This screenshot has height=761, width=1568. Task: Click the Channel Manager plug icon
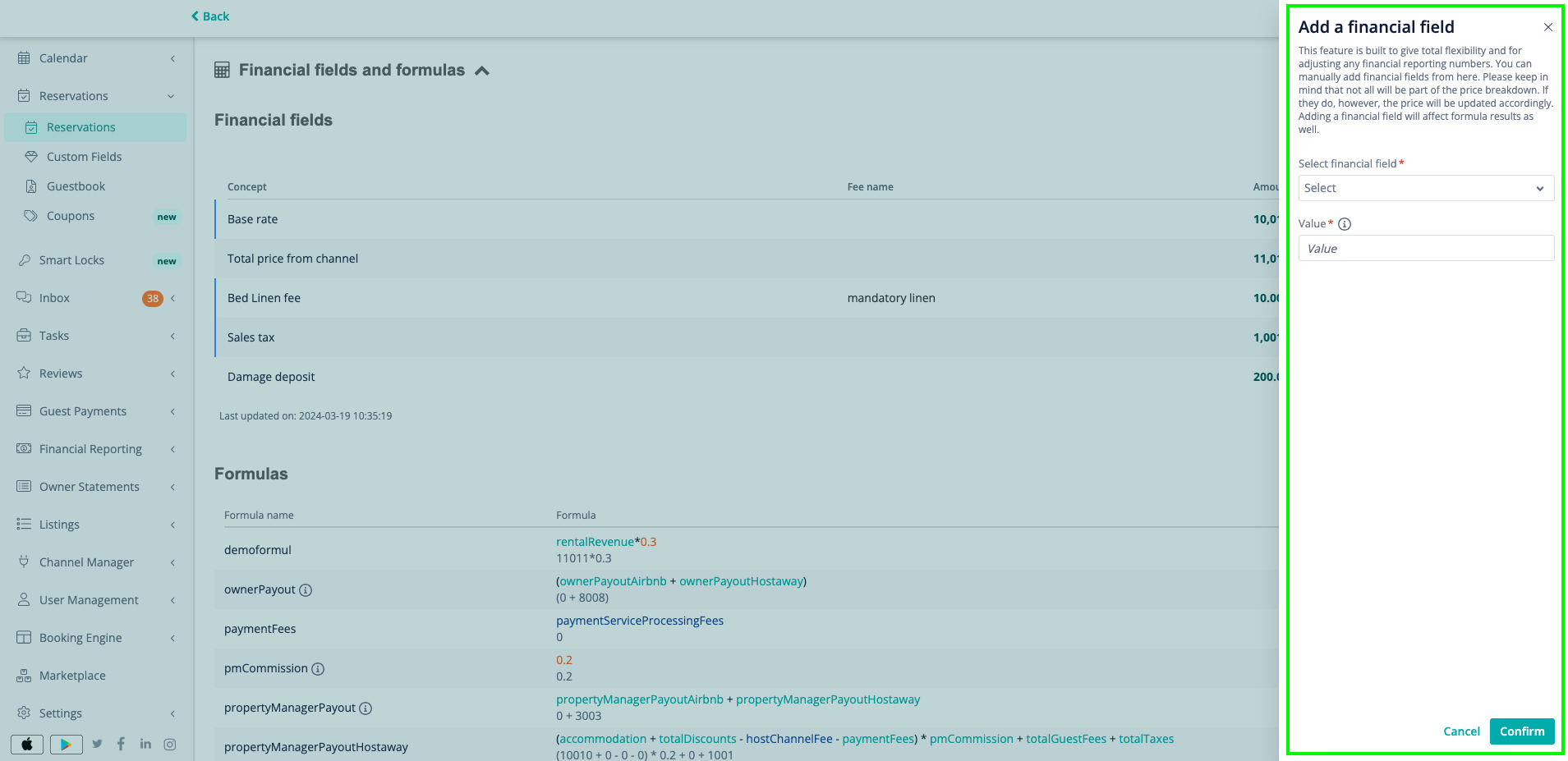click(x=24, y=562)
